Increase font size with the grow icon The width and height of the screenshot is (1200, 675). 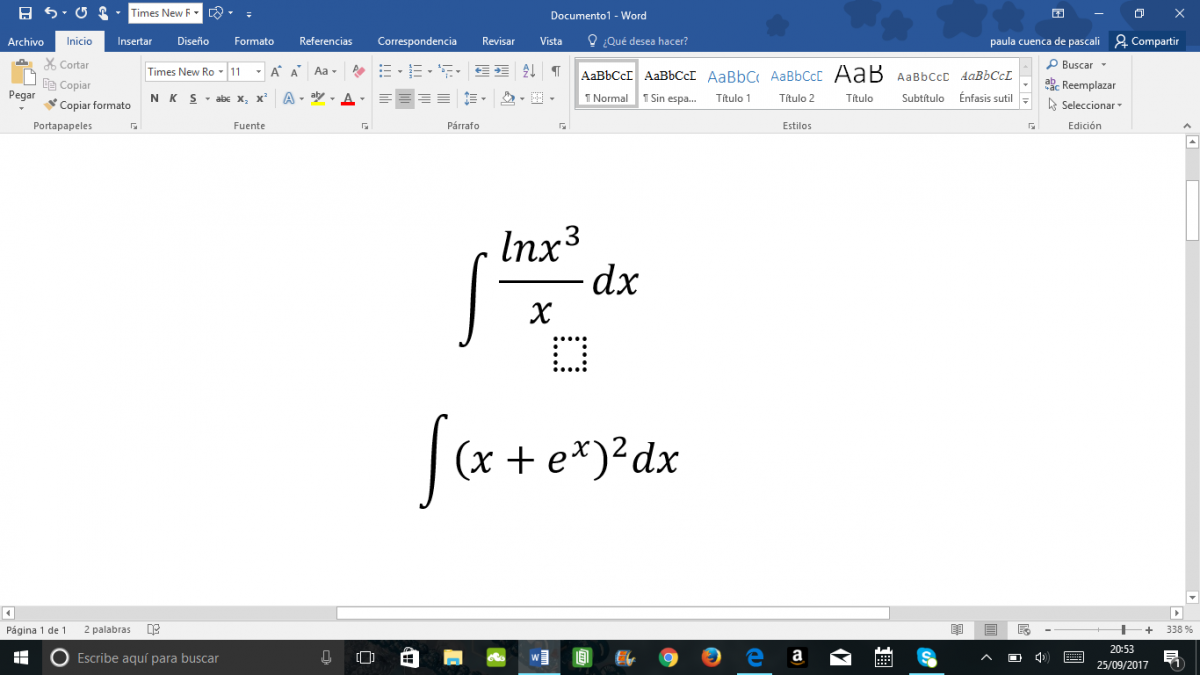[277, 72]
